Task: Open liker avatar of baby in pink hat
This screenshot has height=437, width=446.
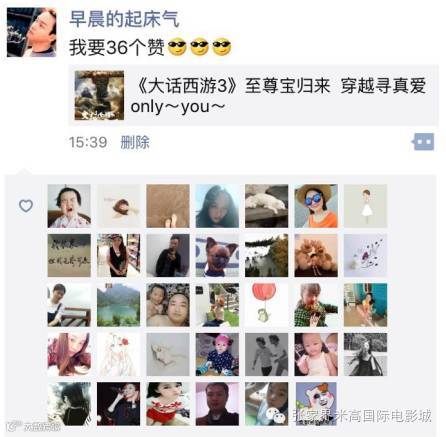Action: point(217,354)
